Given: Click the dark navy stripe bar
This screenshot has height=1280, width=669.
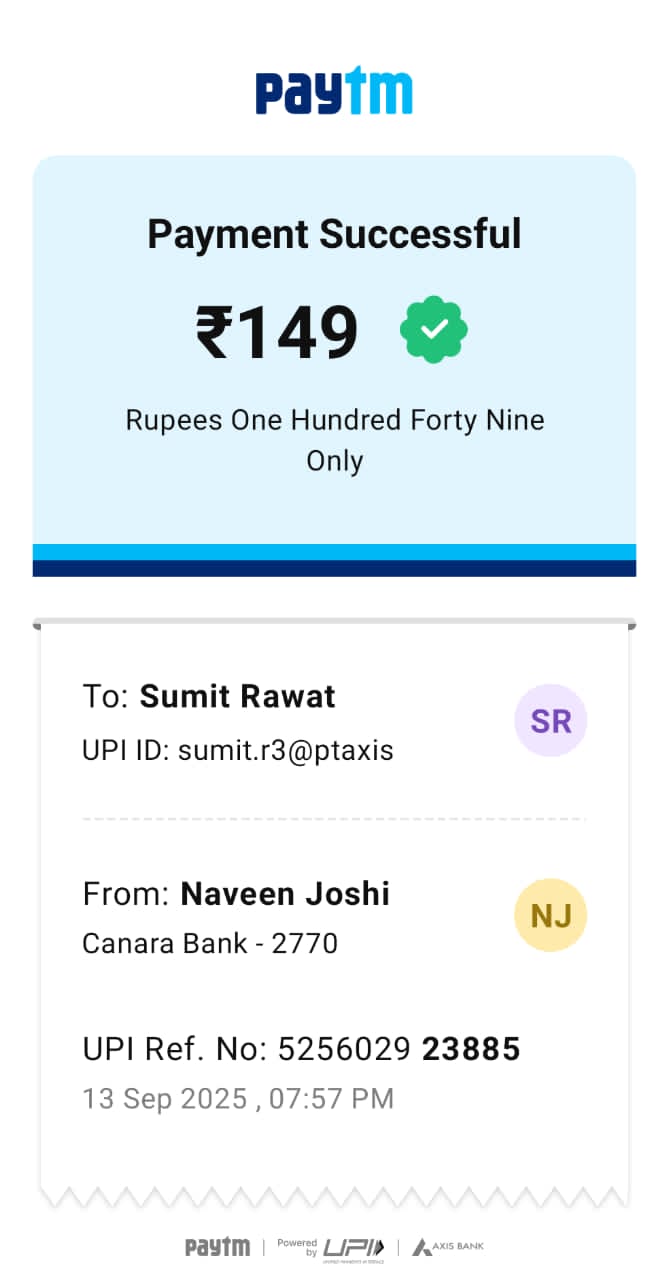Looking at the screenshot, I should click(334, 568).
